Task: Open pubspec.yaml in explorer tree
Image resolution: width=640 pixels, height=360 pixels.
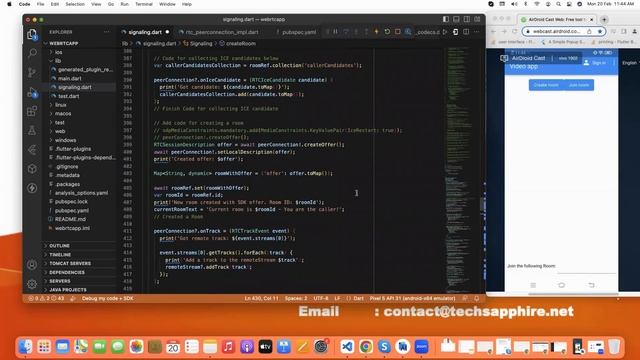Action: (x=72, y=211)
